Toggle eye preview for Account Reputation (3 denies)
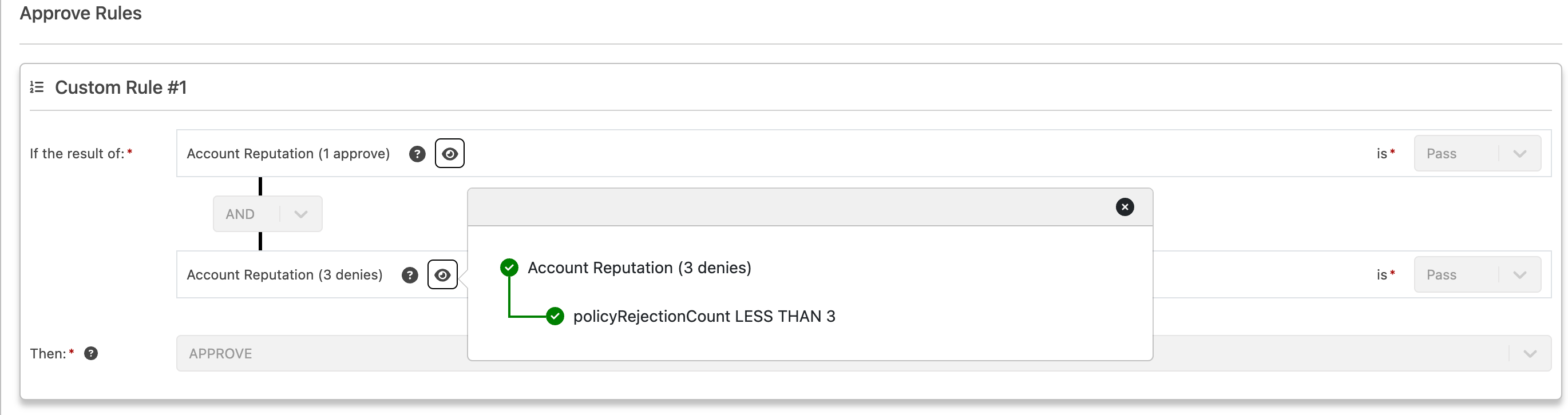 pyautogui.click(x=442, y=274)
